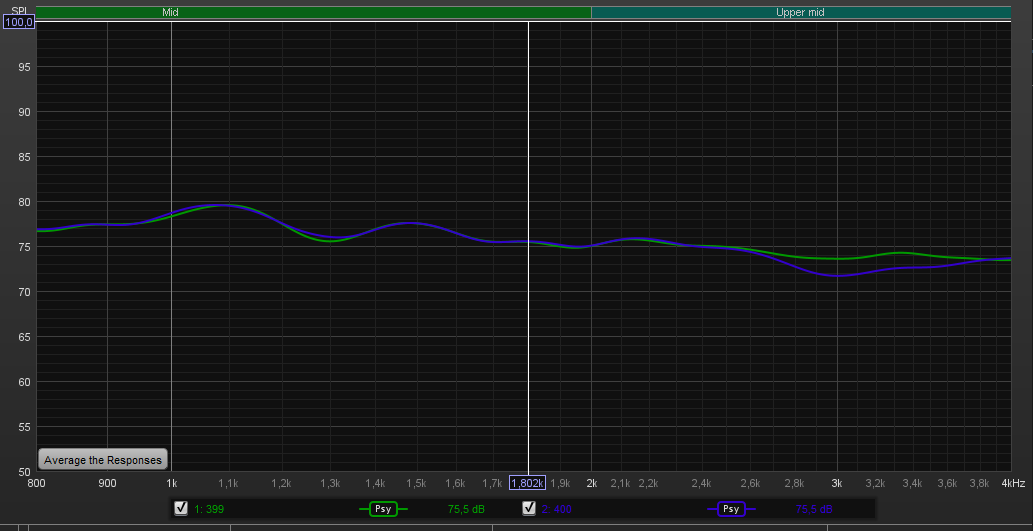
Task: Click the 800 frequency axis label
Action: 36,484
